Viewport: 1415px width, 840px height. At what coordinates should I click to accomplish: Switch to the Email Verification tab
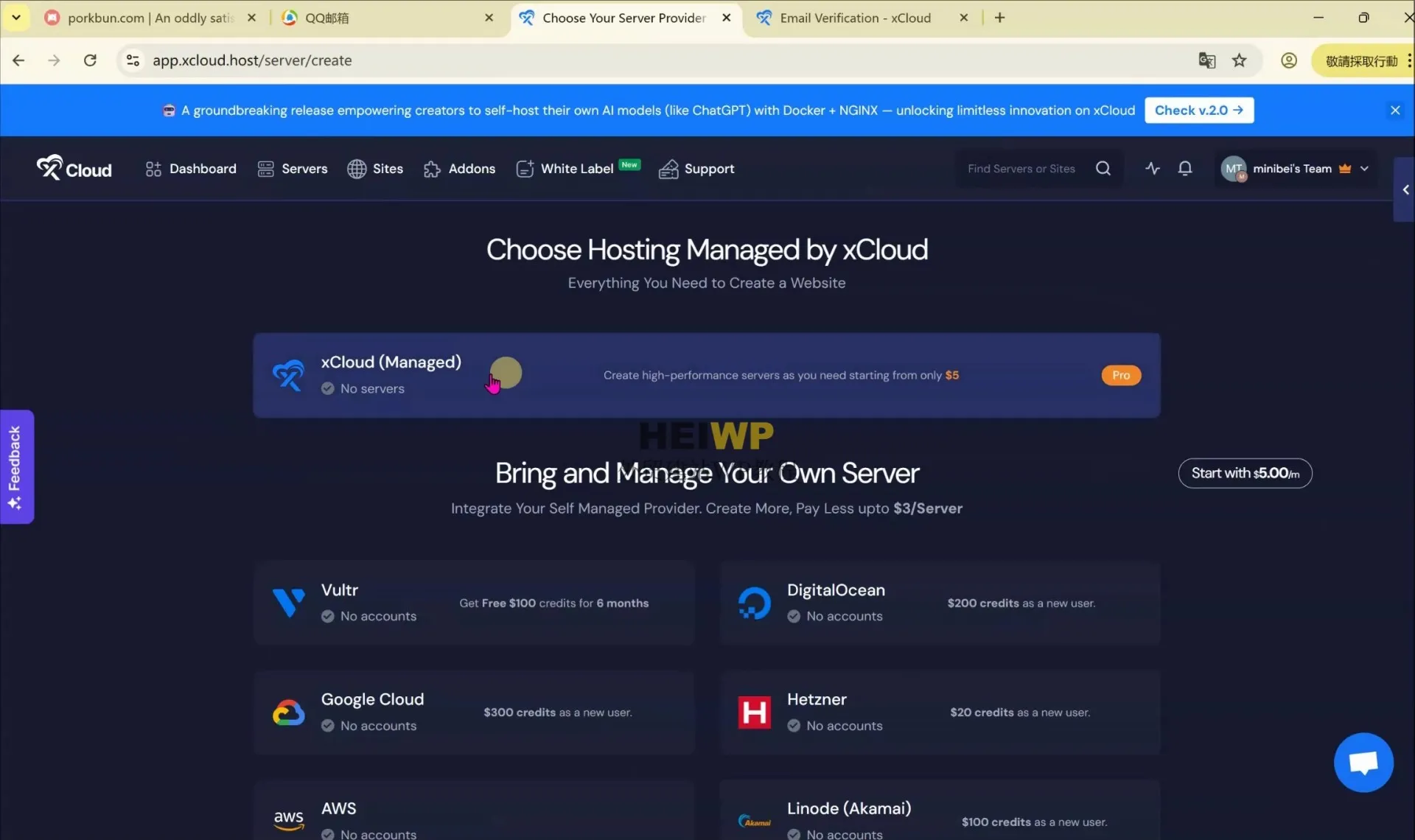coord(855,18)
